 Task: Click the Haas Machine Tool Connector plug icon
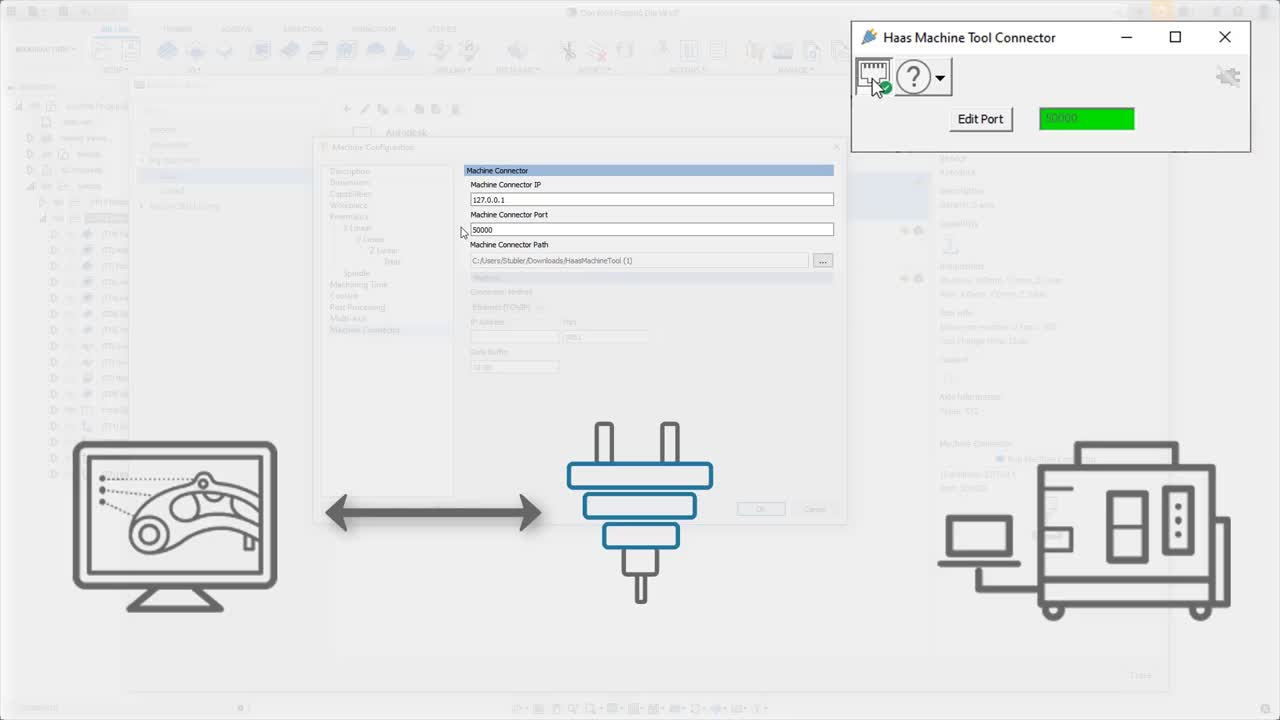pos(868,37)
